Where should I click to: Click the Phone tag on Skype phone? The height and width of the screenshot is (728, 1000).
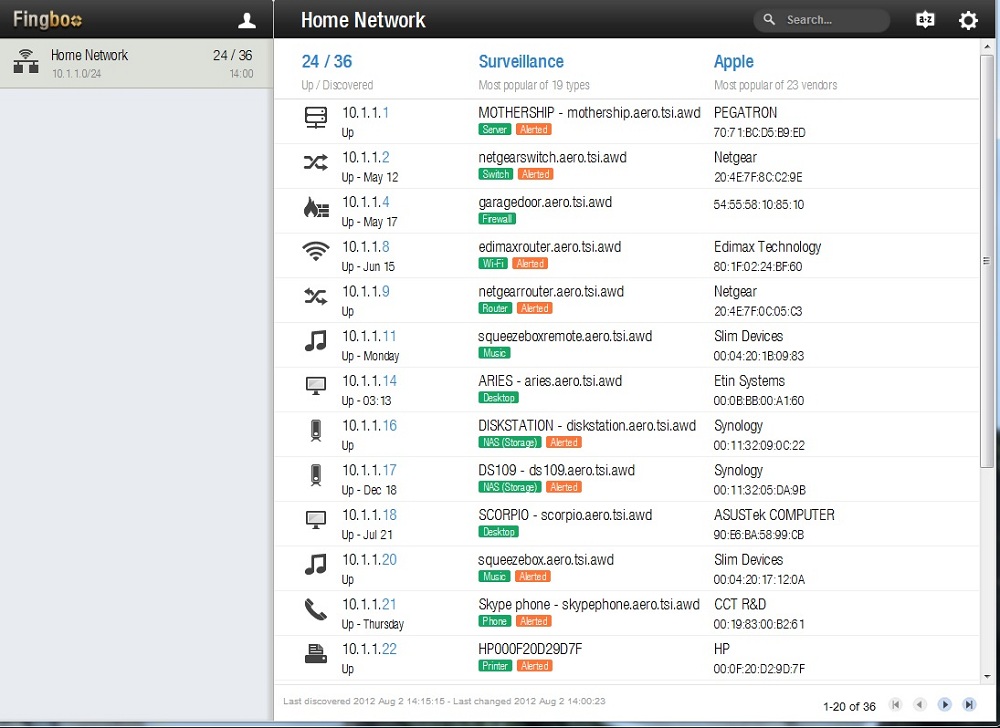(494, 621)
